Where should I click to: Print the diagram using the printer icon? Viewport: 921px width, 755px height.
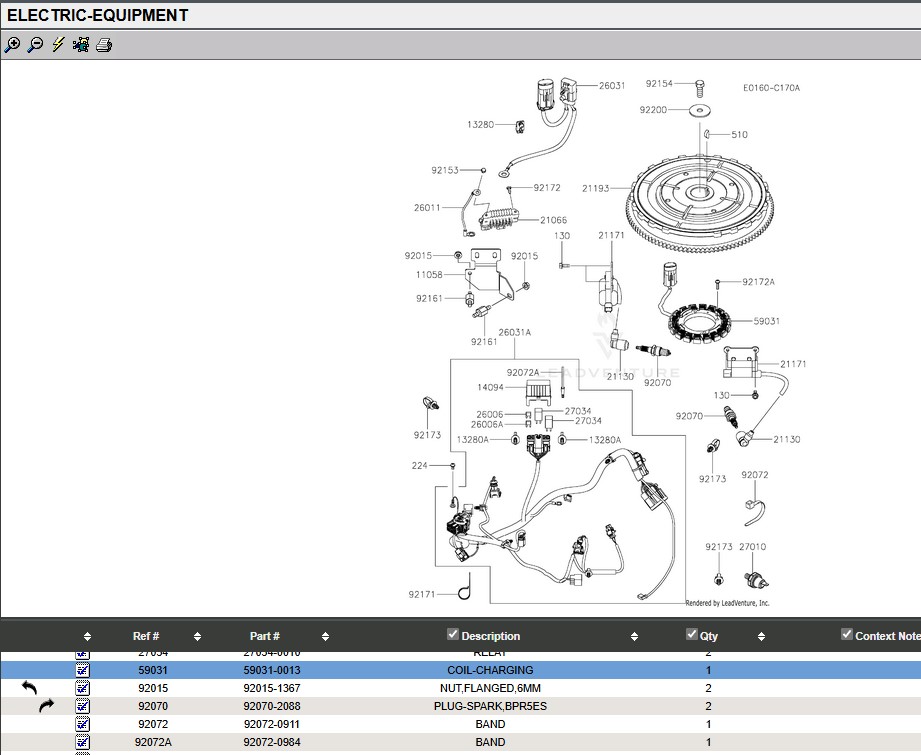[x=104, y=45]
